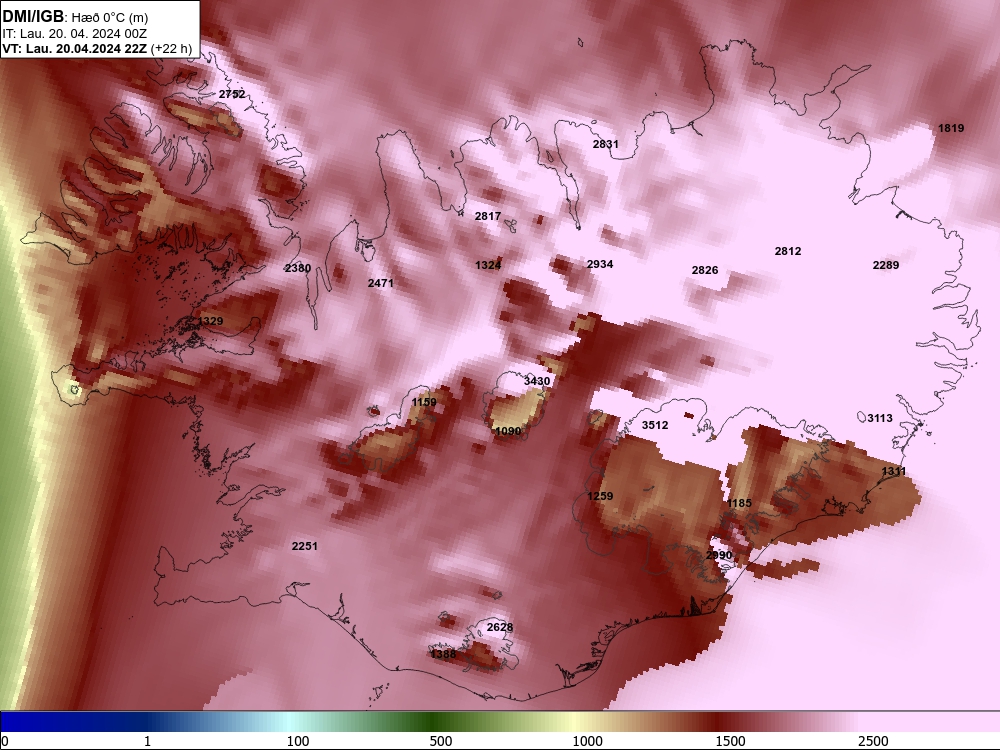This screenshot has height=750, width=1000.
Task: Click the map value 2817
Action: click(x=488, y=216)
